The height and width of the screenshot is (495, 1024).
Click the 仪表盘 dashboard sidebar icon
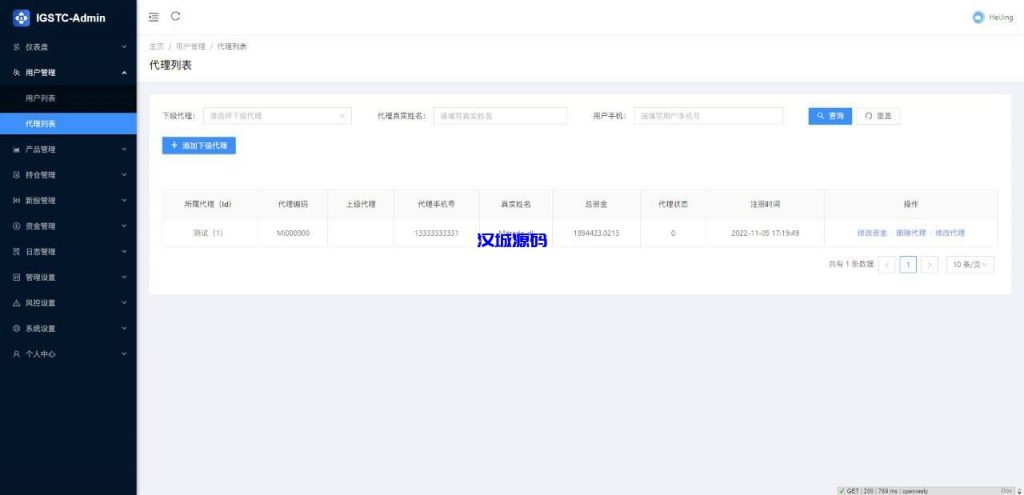(17, 47)
